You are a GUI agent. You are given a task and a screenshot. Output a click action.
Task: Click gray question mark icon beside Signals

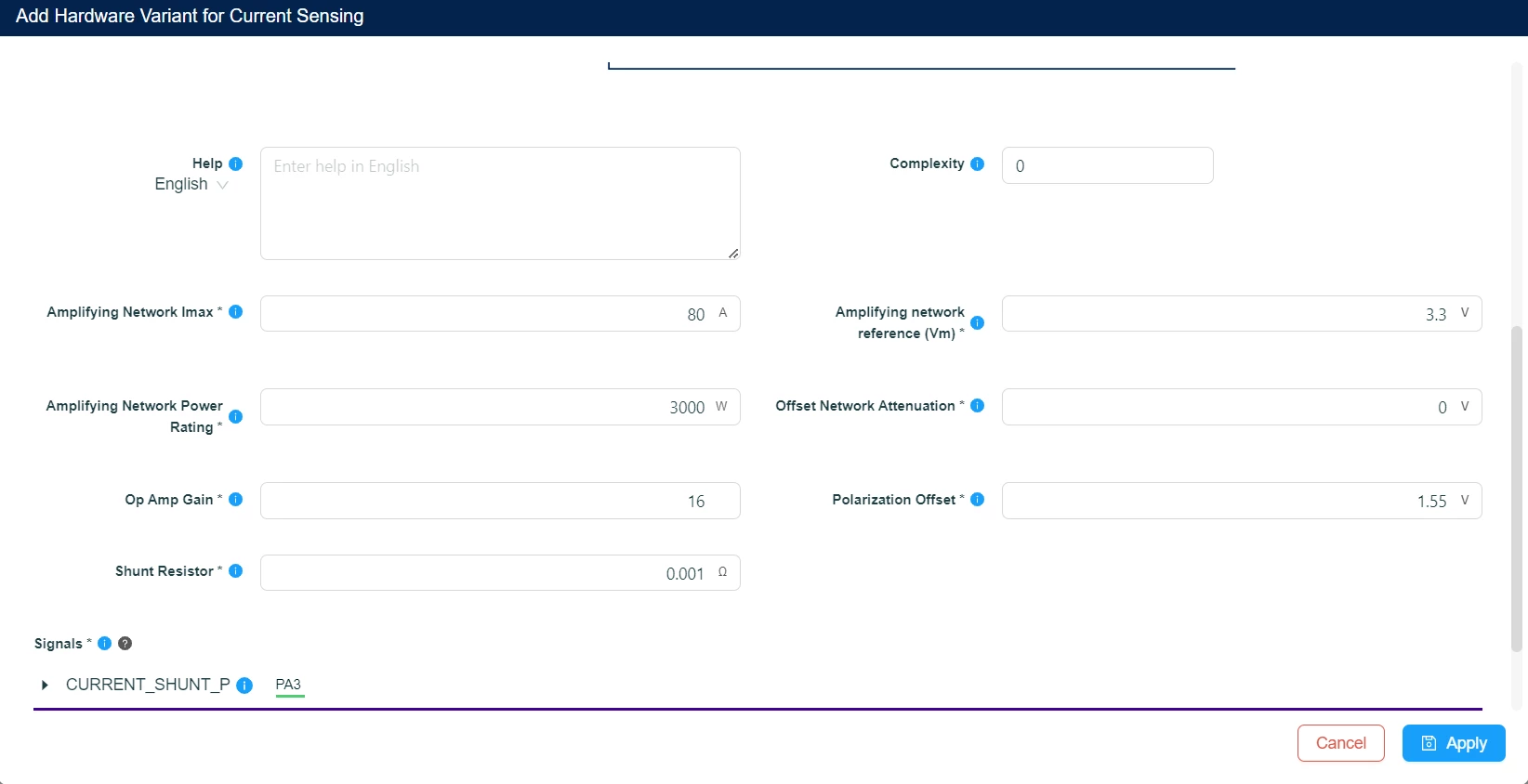pos(125,644)
